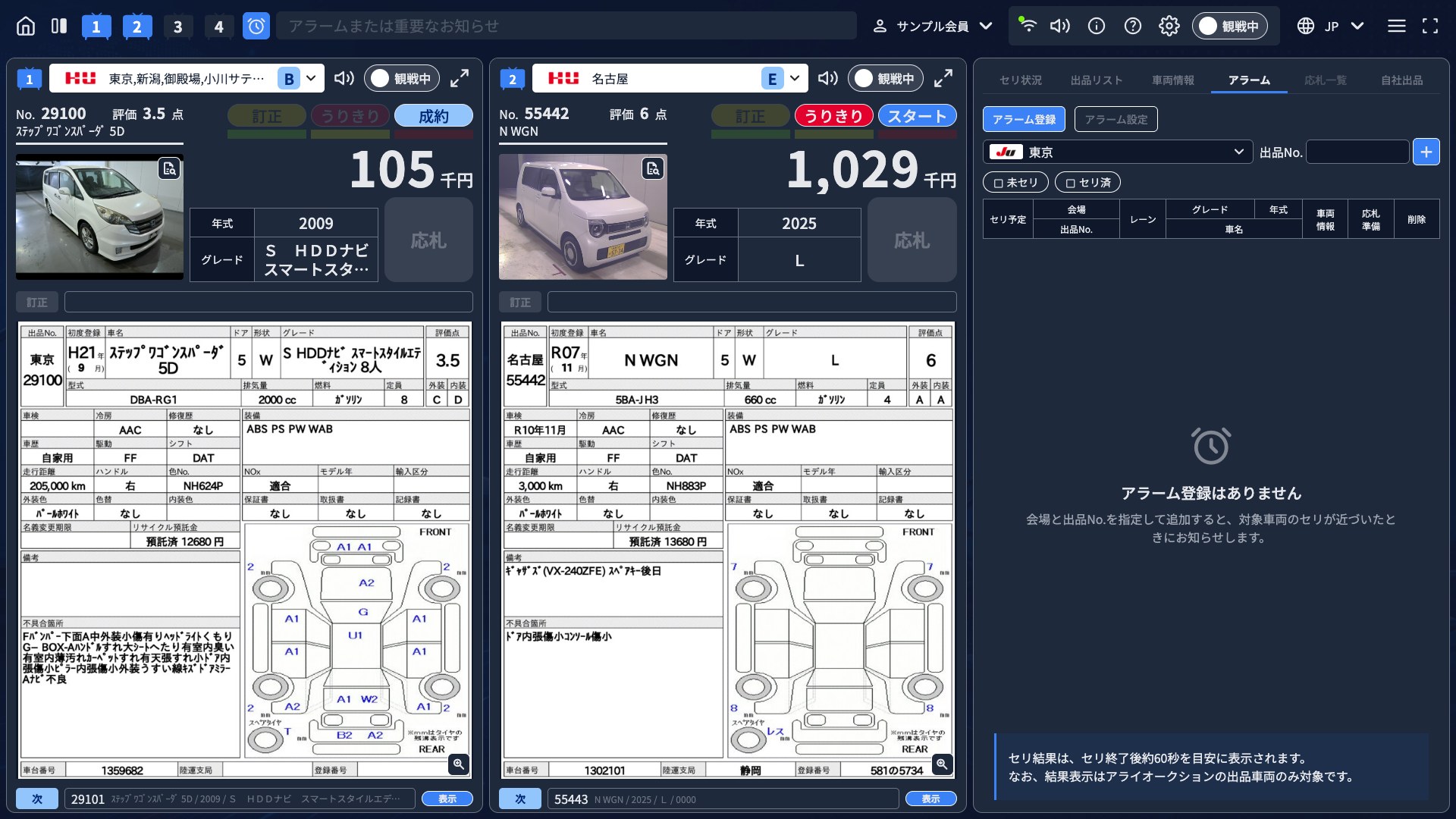Switch to the アラーム tab

click(x=1249, y=80)
